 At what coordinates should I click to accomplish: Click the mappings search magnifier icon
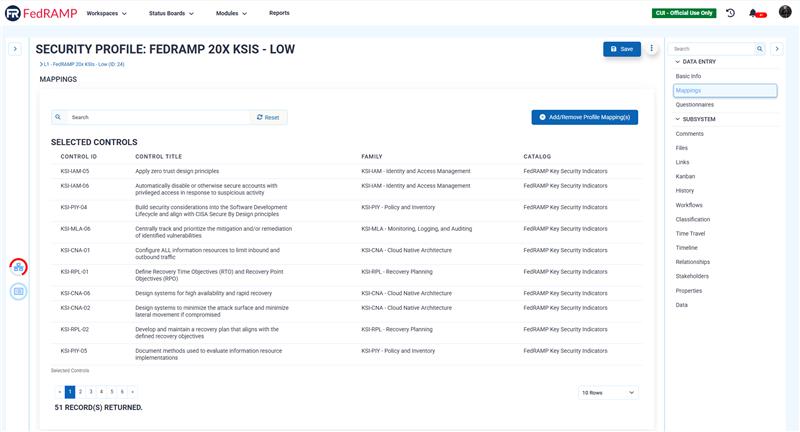58,117
